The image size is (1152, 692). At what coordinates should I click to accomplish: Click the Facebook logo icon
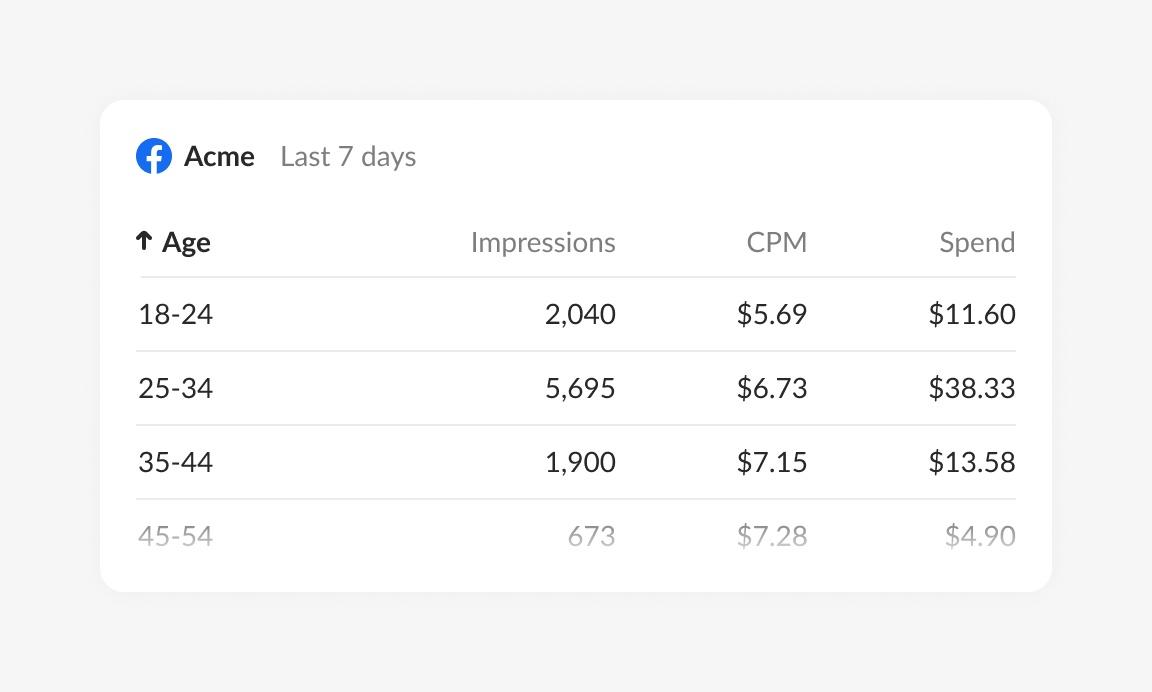[154, 156]
